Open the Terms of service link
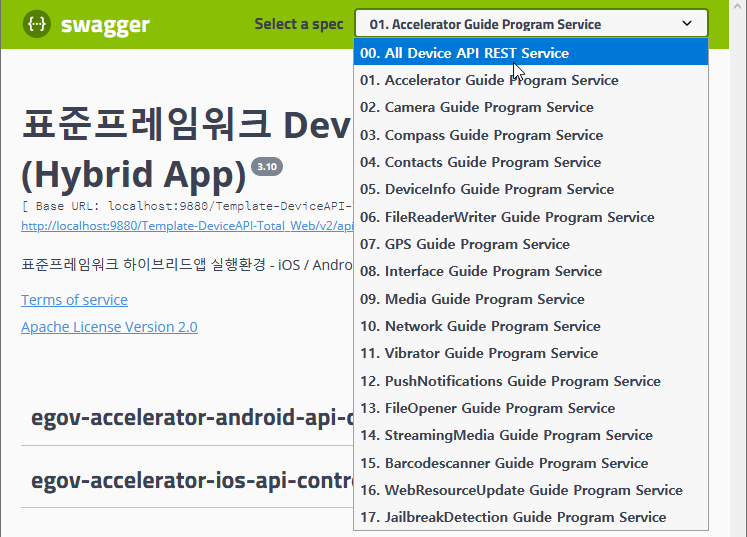Viewport: 747px width, 537px height. click(74, 300)
